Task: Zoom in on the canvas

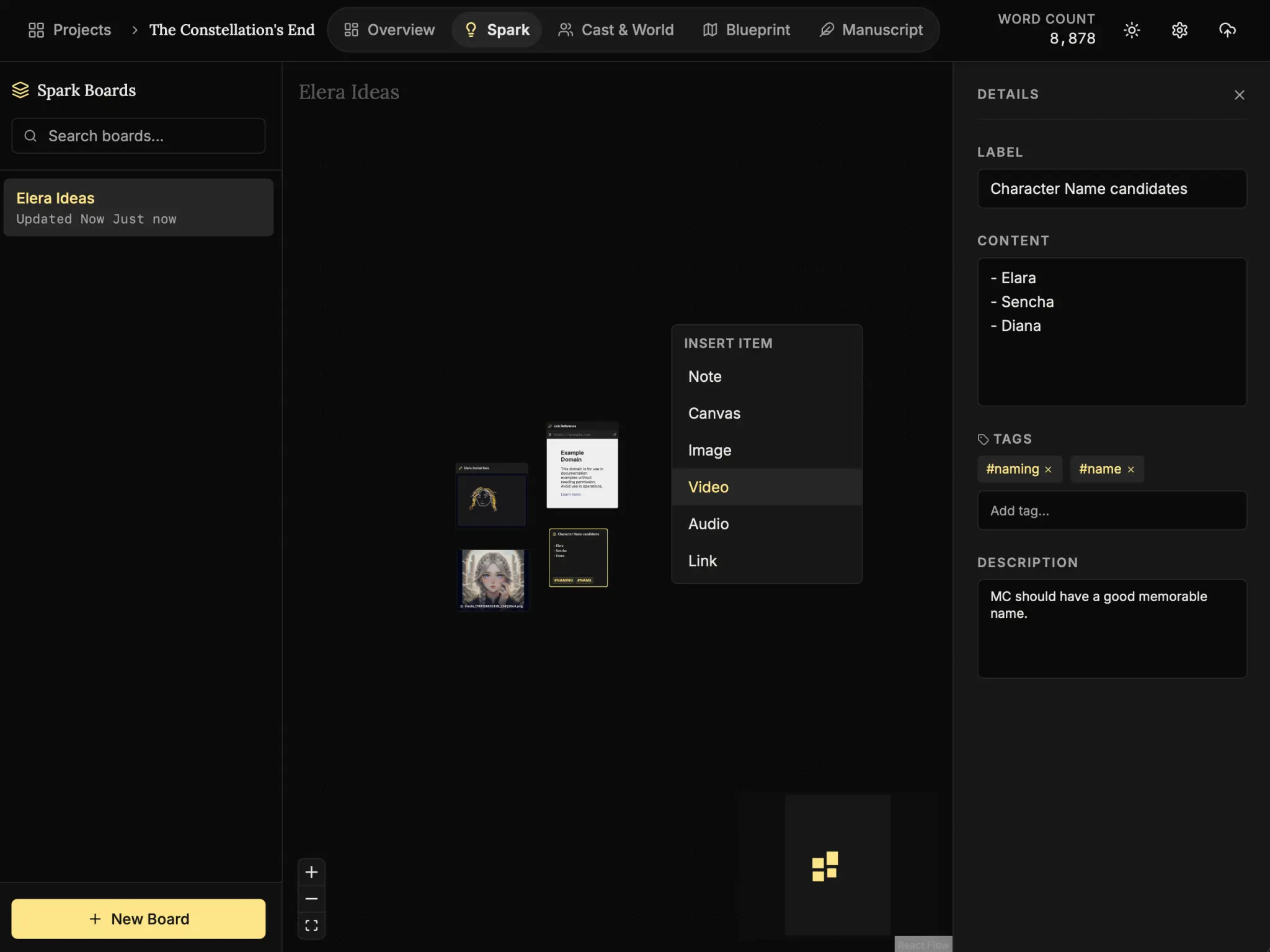Action: tap(311, 872)
